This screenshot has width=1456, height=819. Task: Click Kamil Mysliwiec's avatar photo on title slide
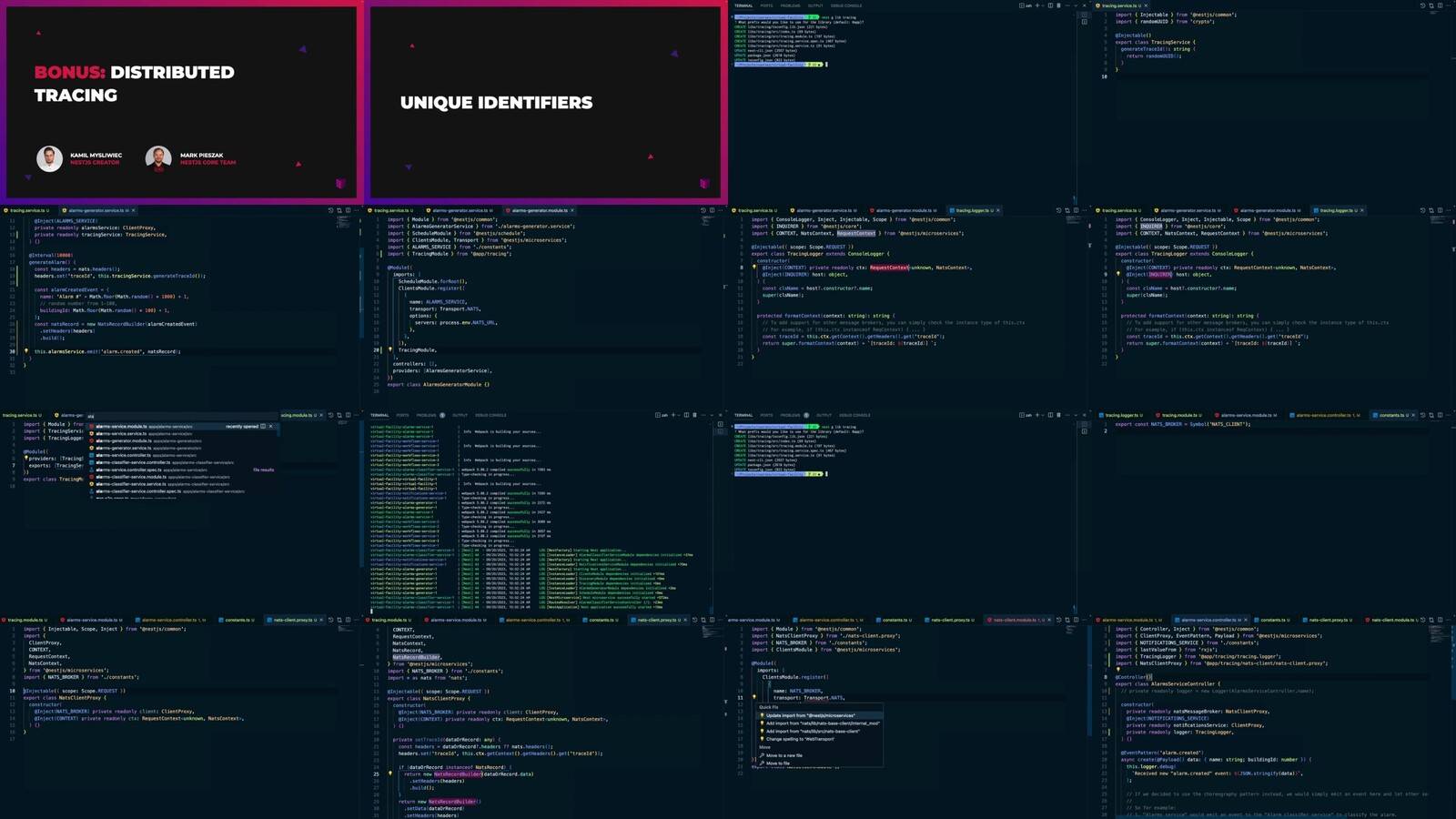point(49,158)
